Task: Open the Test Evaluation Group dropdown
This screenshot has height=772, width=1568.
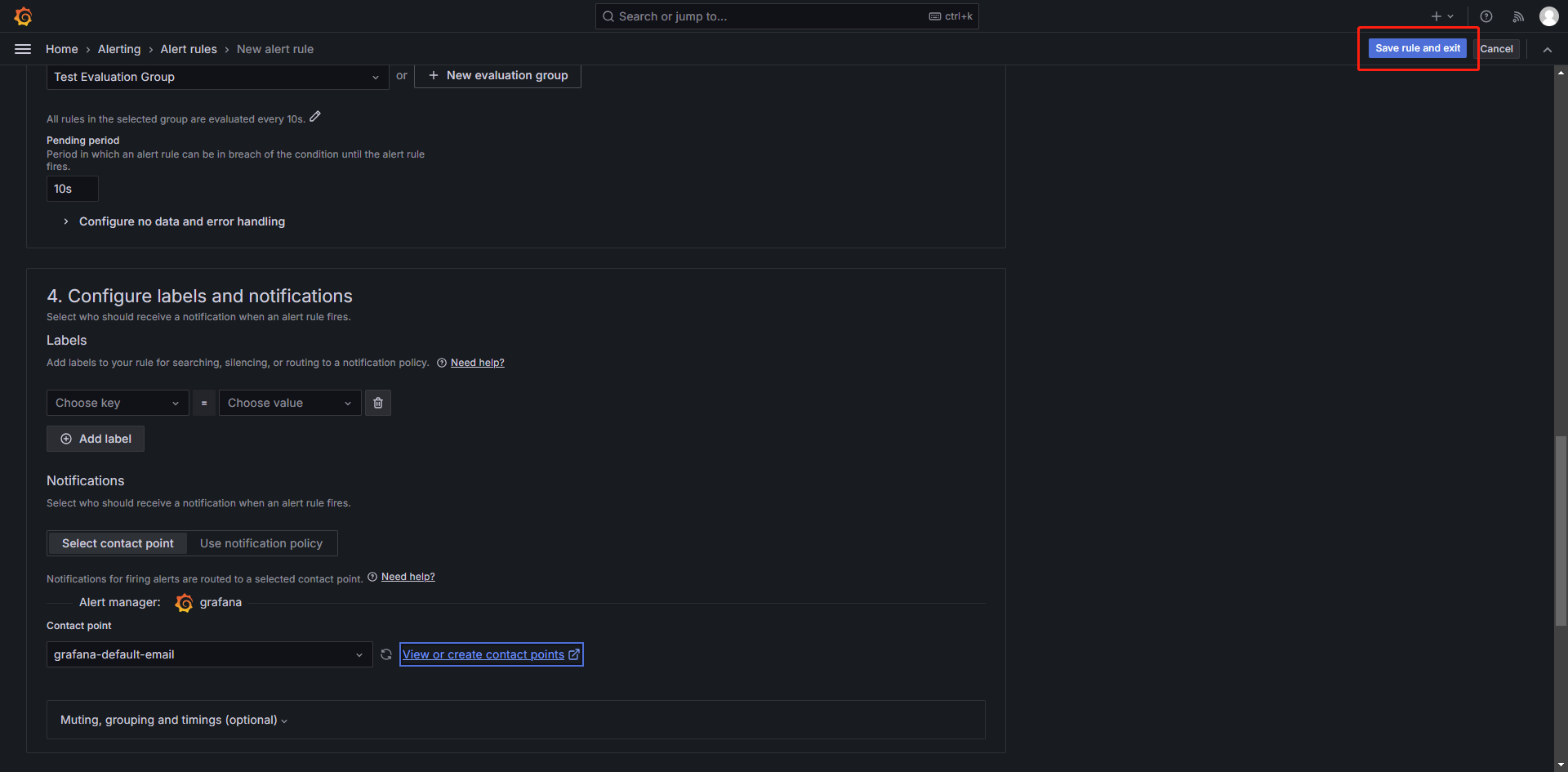Action: (x=217, y=77)
